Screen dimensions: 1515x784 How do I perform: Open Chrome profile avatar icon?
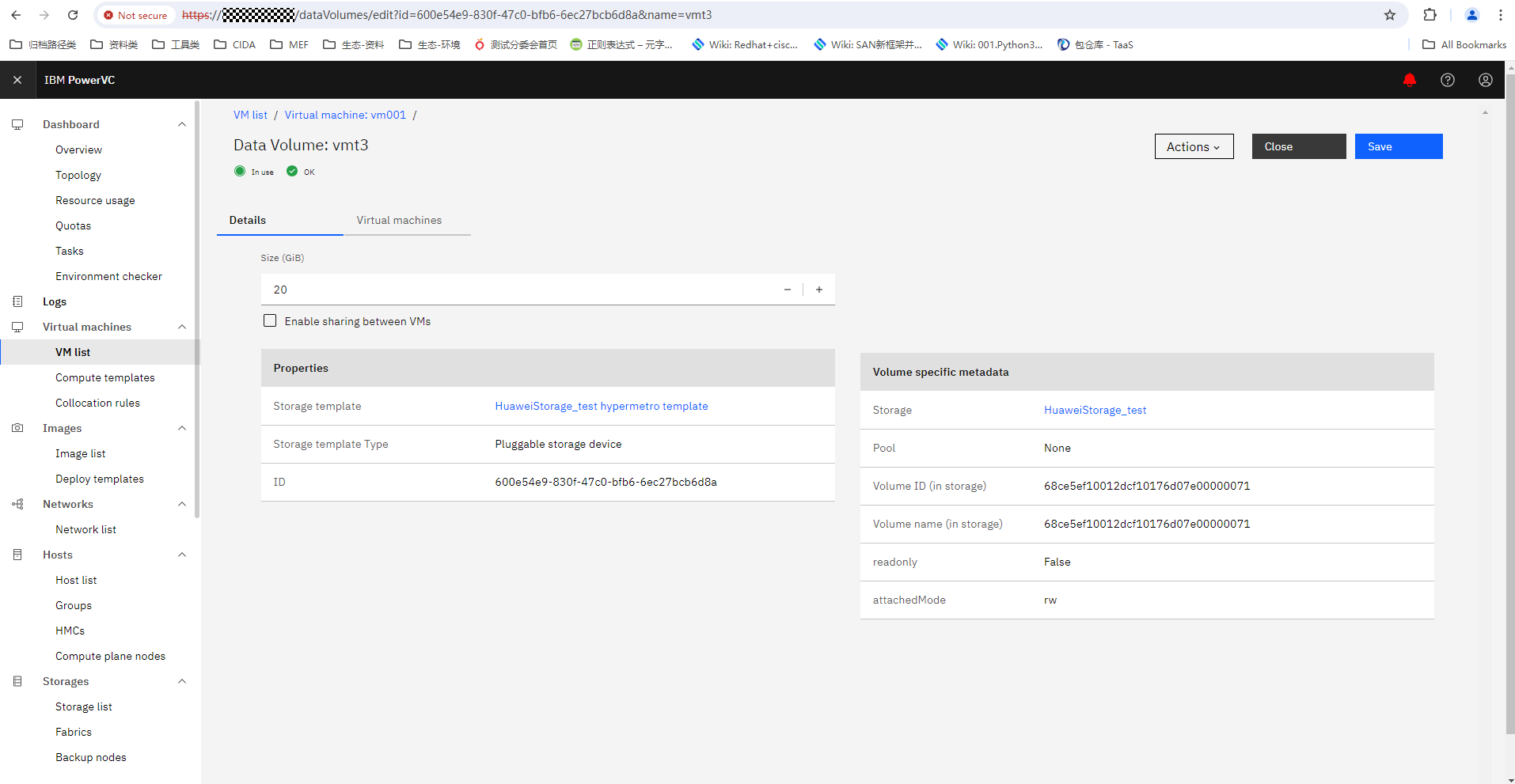pos(1472,15)
